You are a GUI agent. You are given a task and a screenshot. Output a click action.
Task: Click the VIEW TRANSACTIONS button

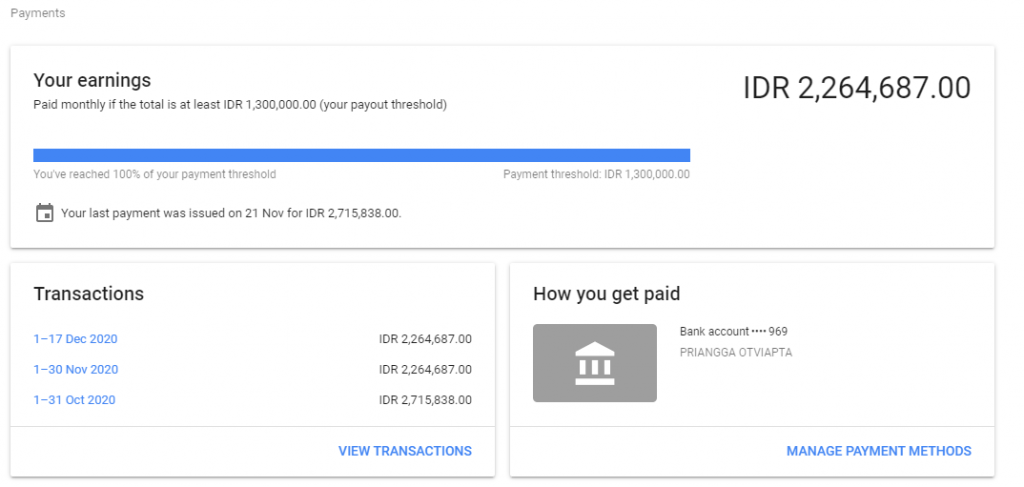point(405,451)
